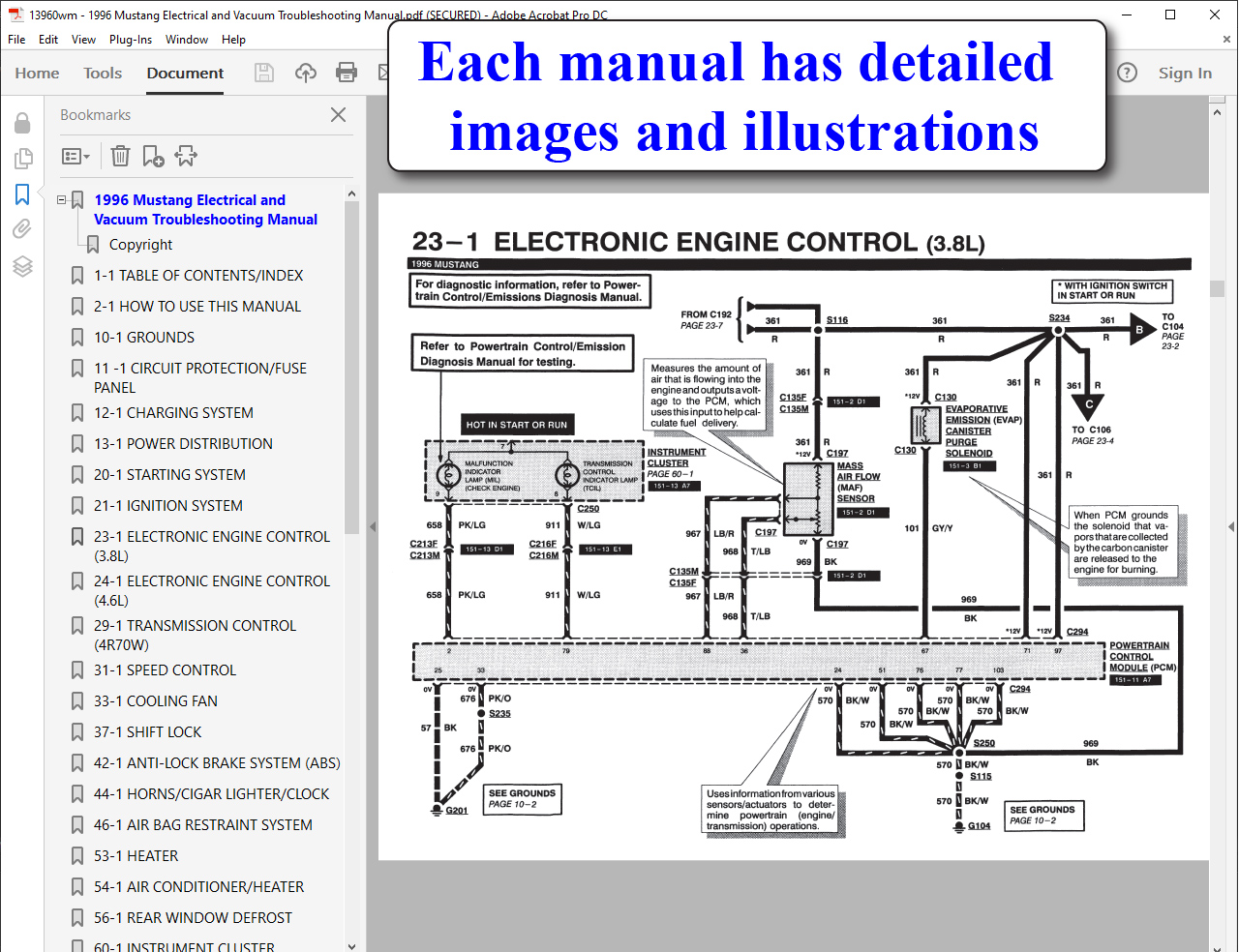Open the File menu
Screen dimensions: 1239x952
pos(16,40)
